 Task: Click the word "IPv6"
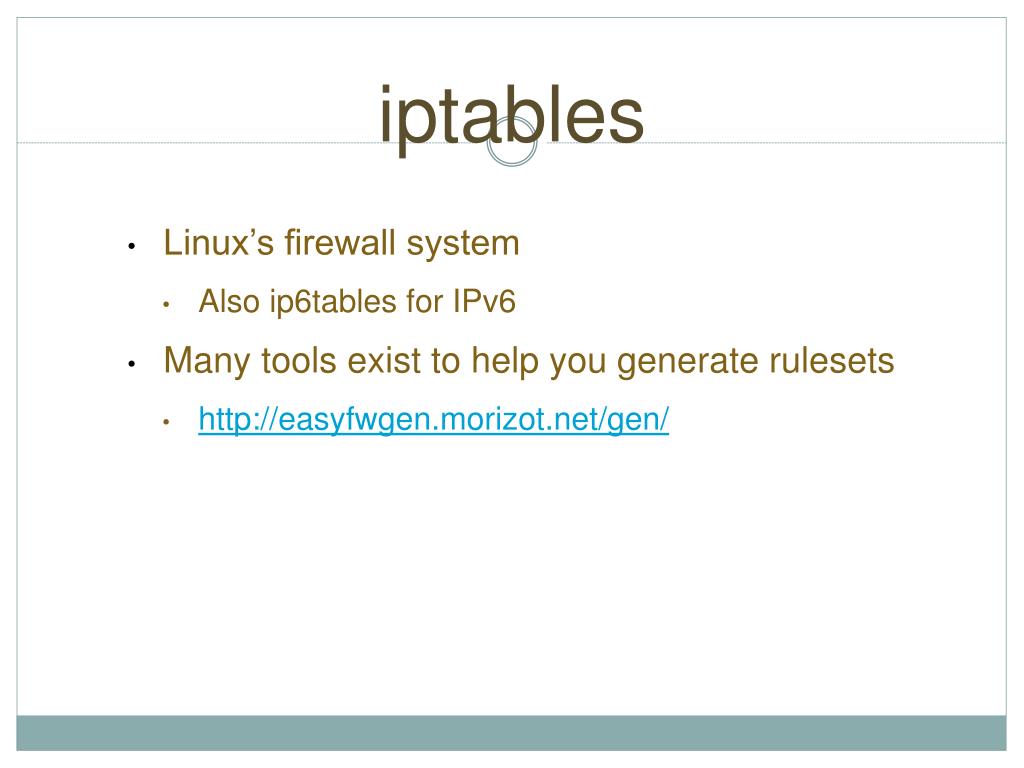point(485,302)
